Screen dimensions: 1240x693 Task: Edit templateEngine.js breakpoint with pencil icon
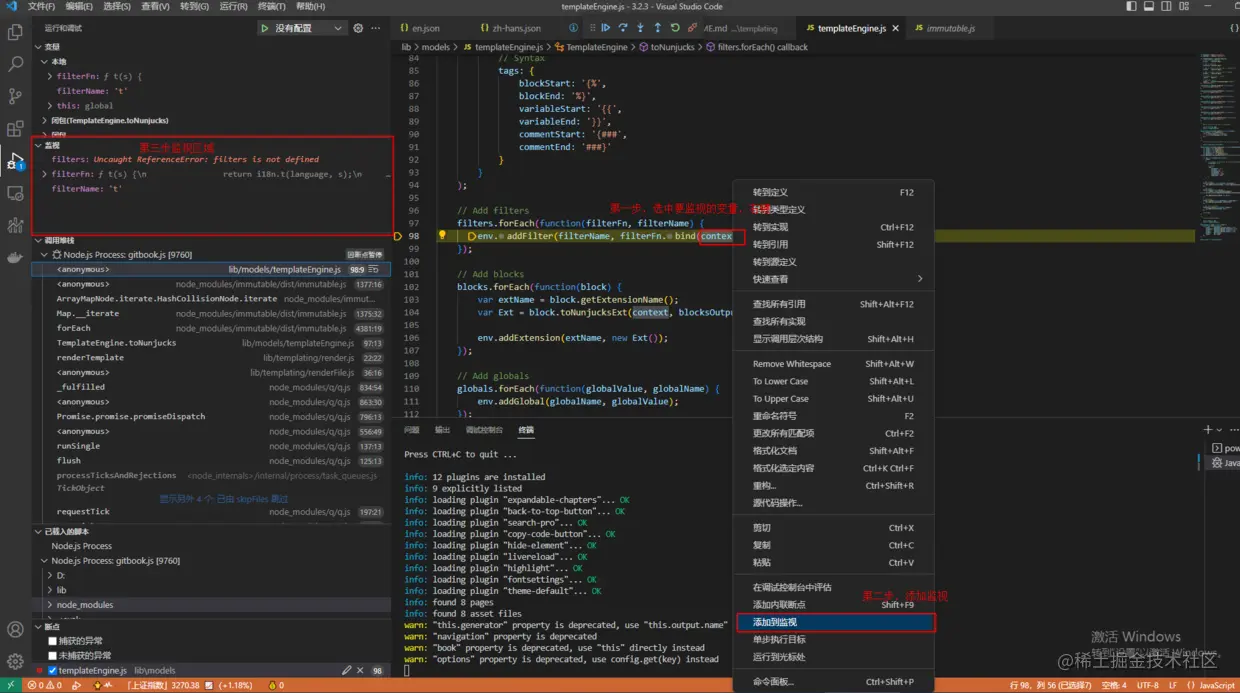pos(346,670)
